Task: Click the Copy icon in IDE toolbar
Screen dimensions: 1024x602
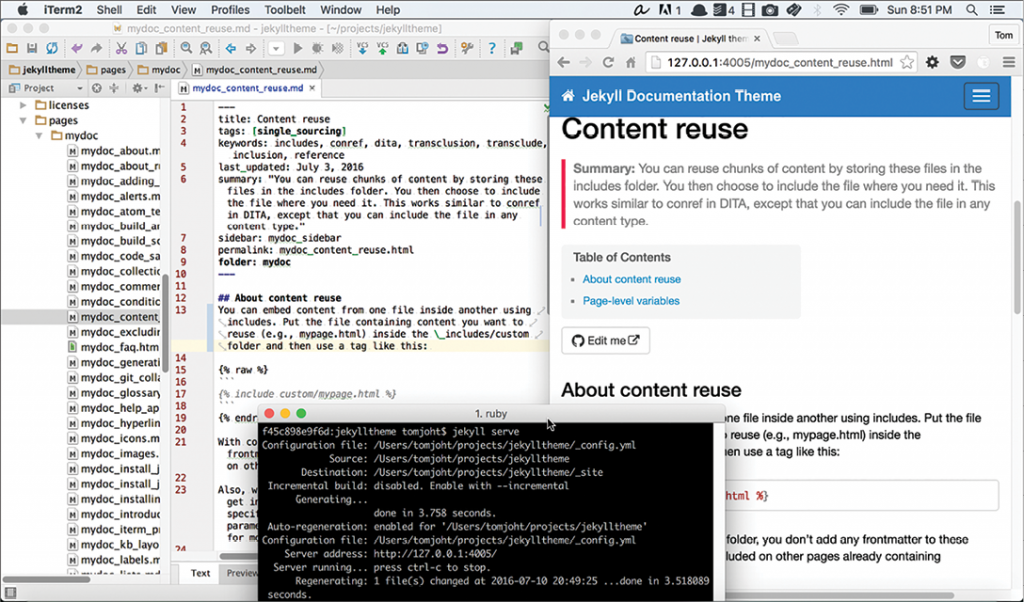Action: tap(141, 48)
